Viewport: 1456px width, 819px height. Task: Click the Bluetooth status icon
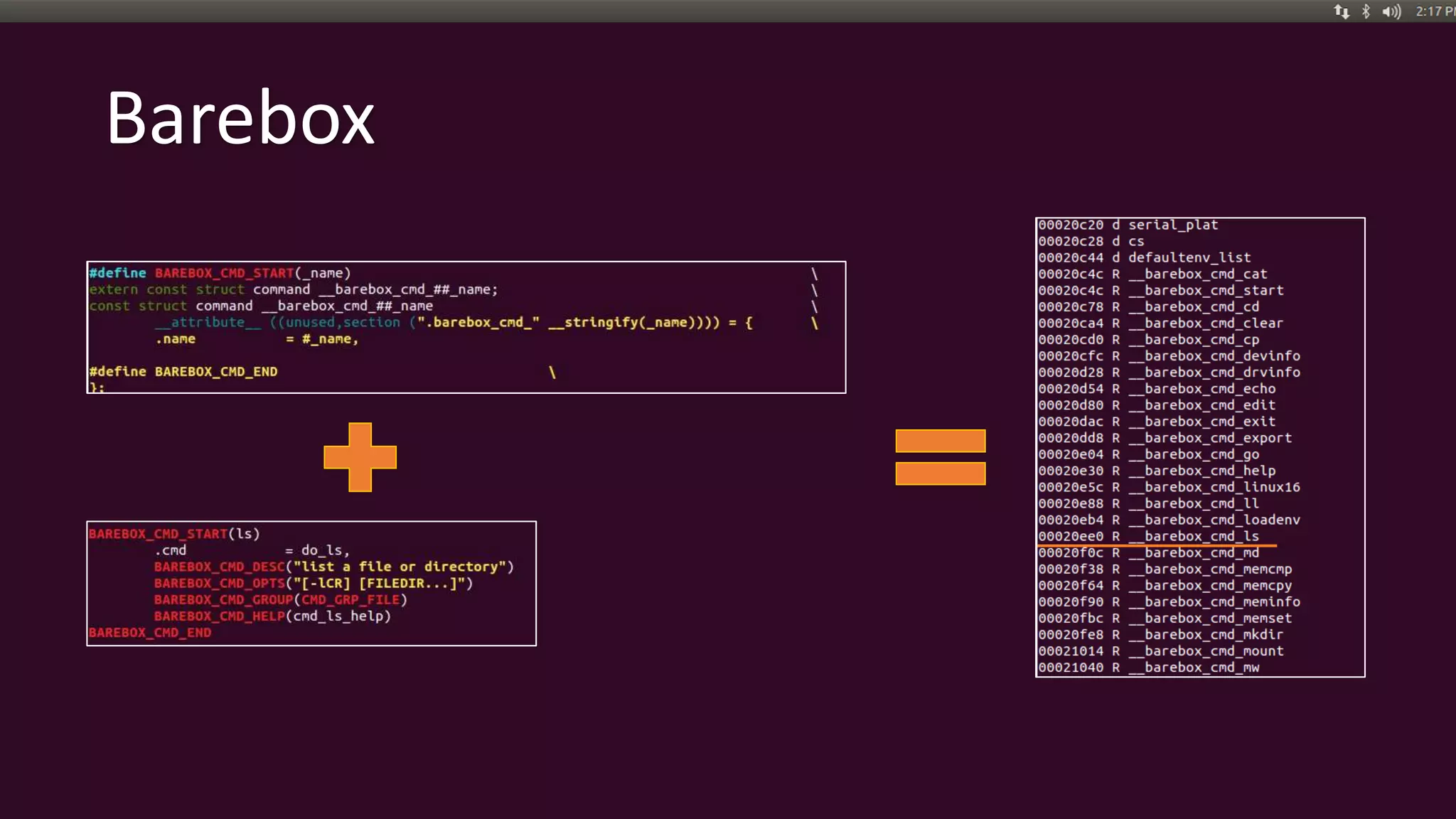click(1366, 11)
